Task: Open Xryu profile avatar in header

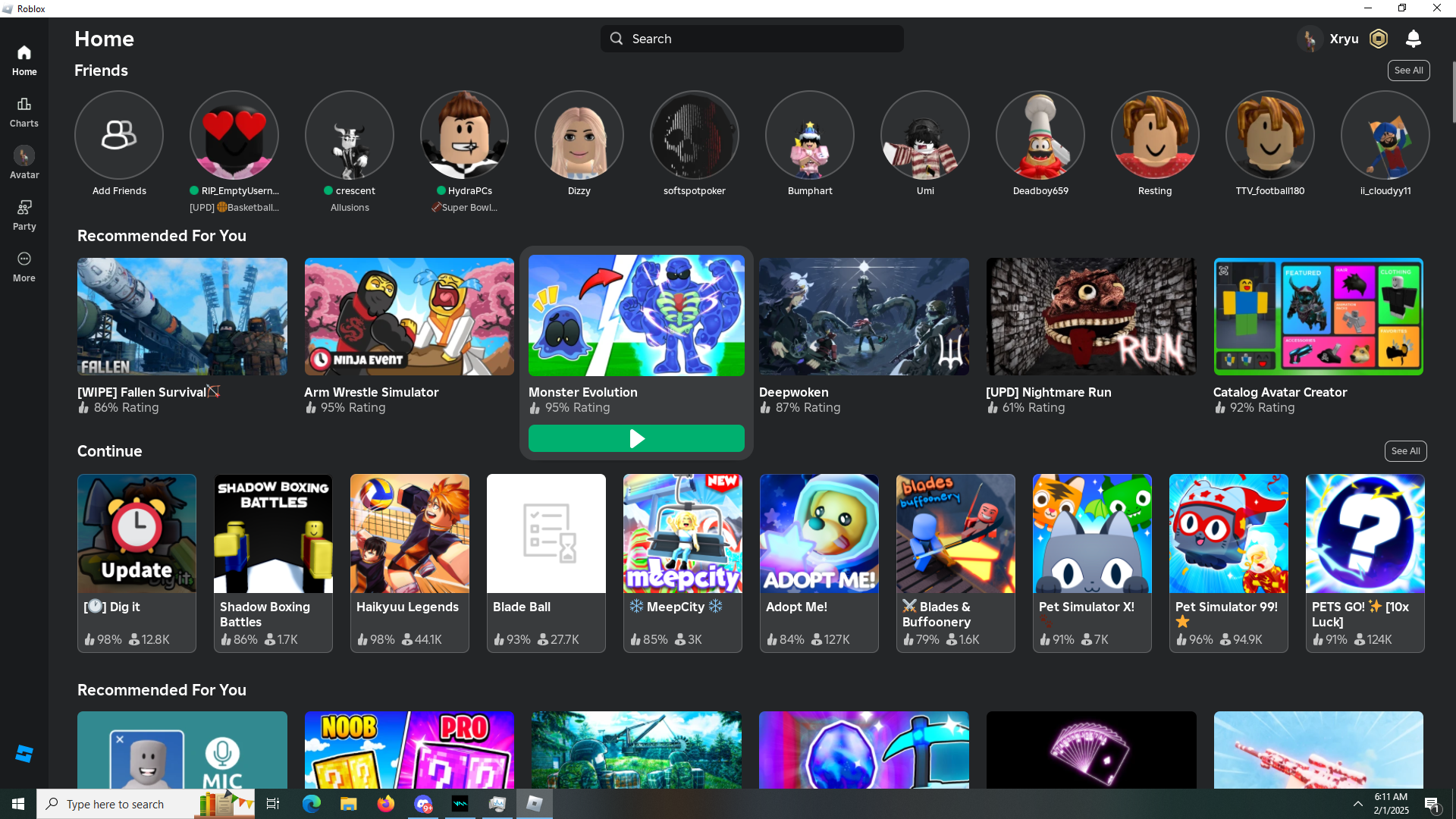Action: point(1310,39)
